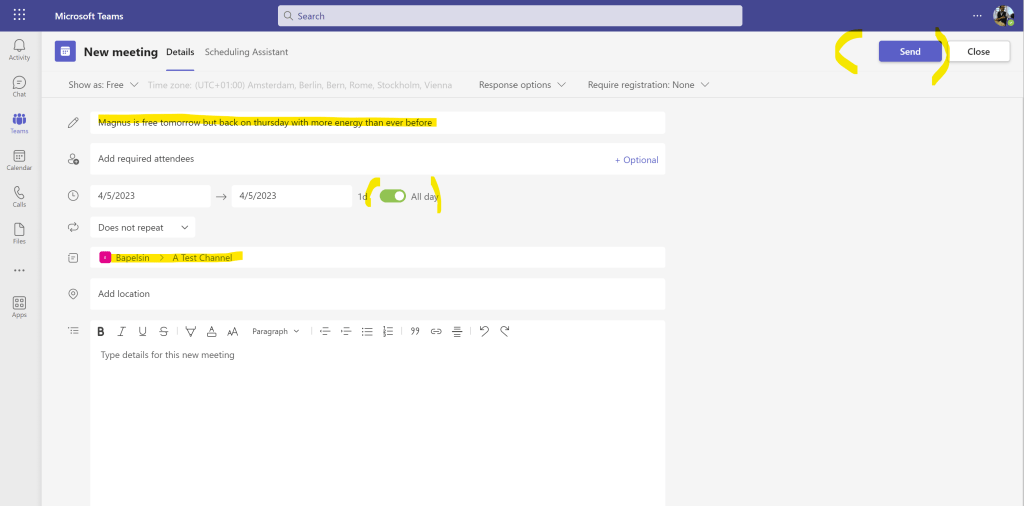The image size is (1024, 506).
Task: Switch to the Scheduling Assistant tab
Action: coord(246,52)
